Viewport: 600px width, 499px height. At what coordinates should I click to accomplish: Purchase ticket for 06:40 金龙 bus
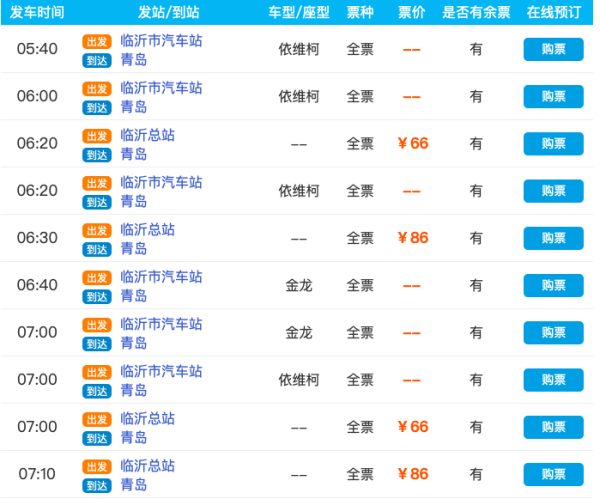553,285
